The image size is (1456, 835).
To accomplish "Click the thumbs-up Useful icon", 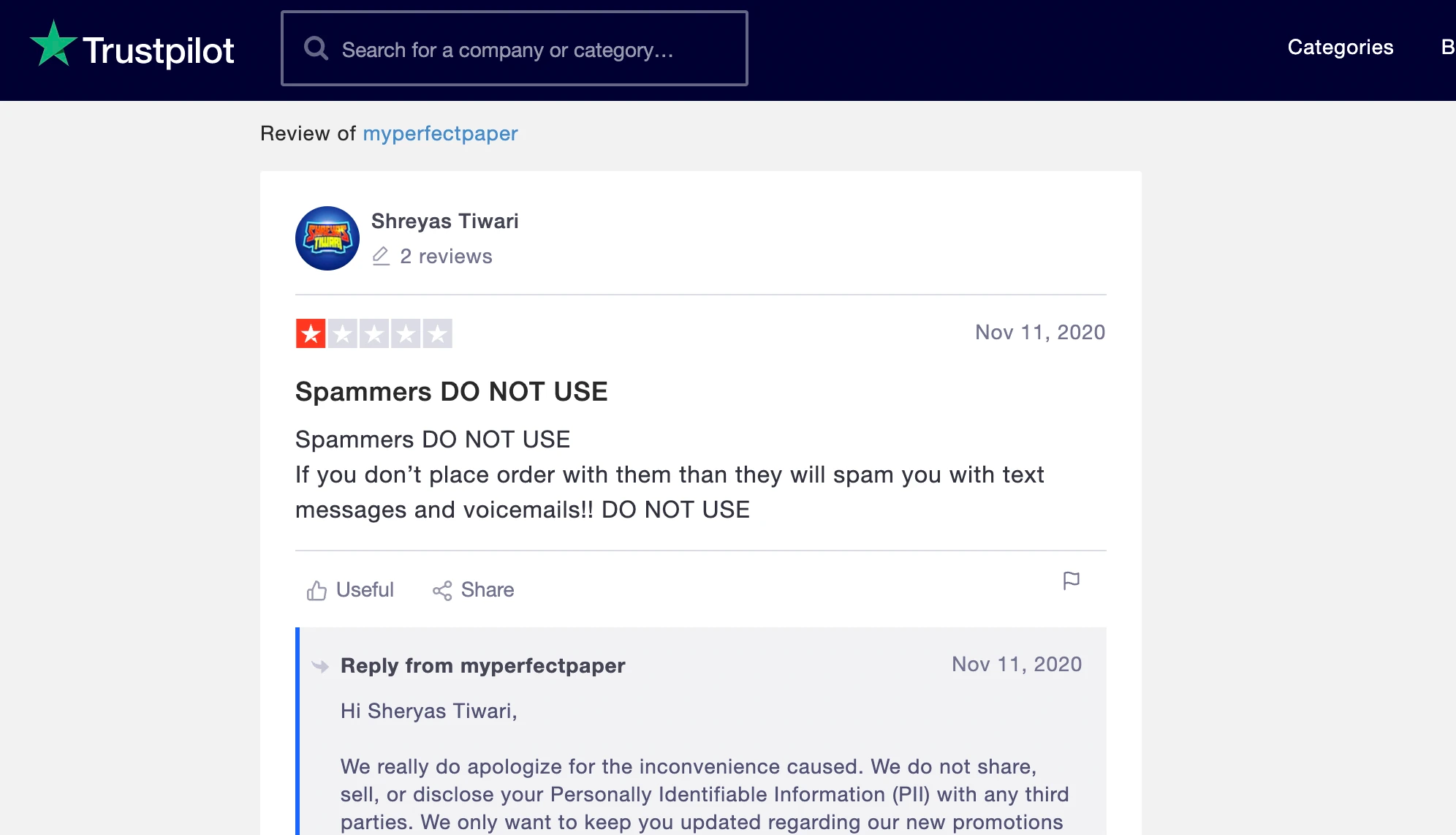I will coord(316,590).
